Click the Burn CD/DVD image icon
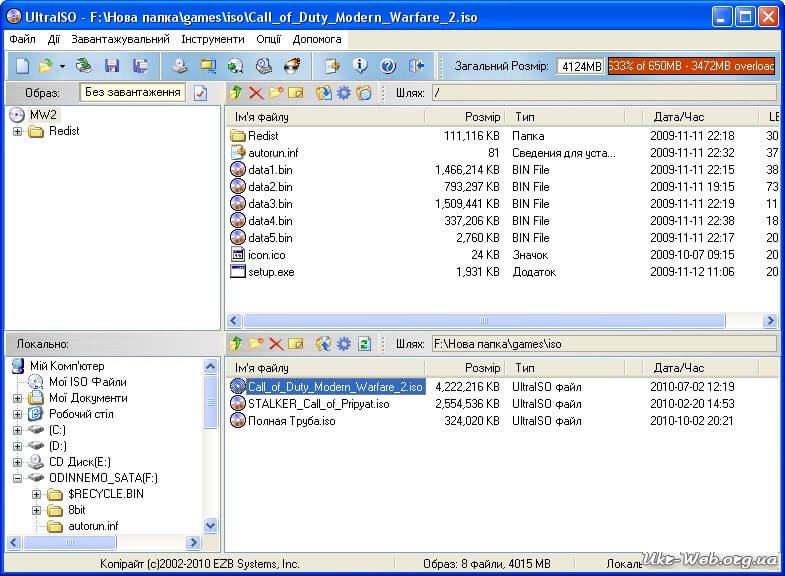The image size is (785, 576). point(292,66)
